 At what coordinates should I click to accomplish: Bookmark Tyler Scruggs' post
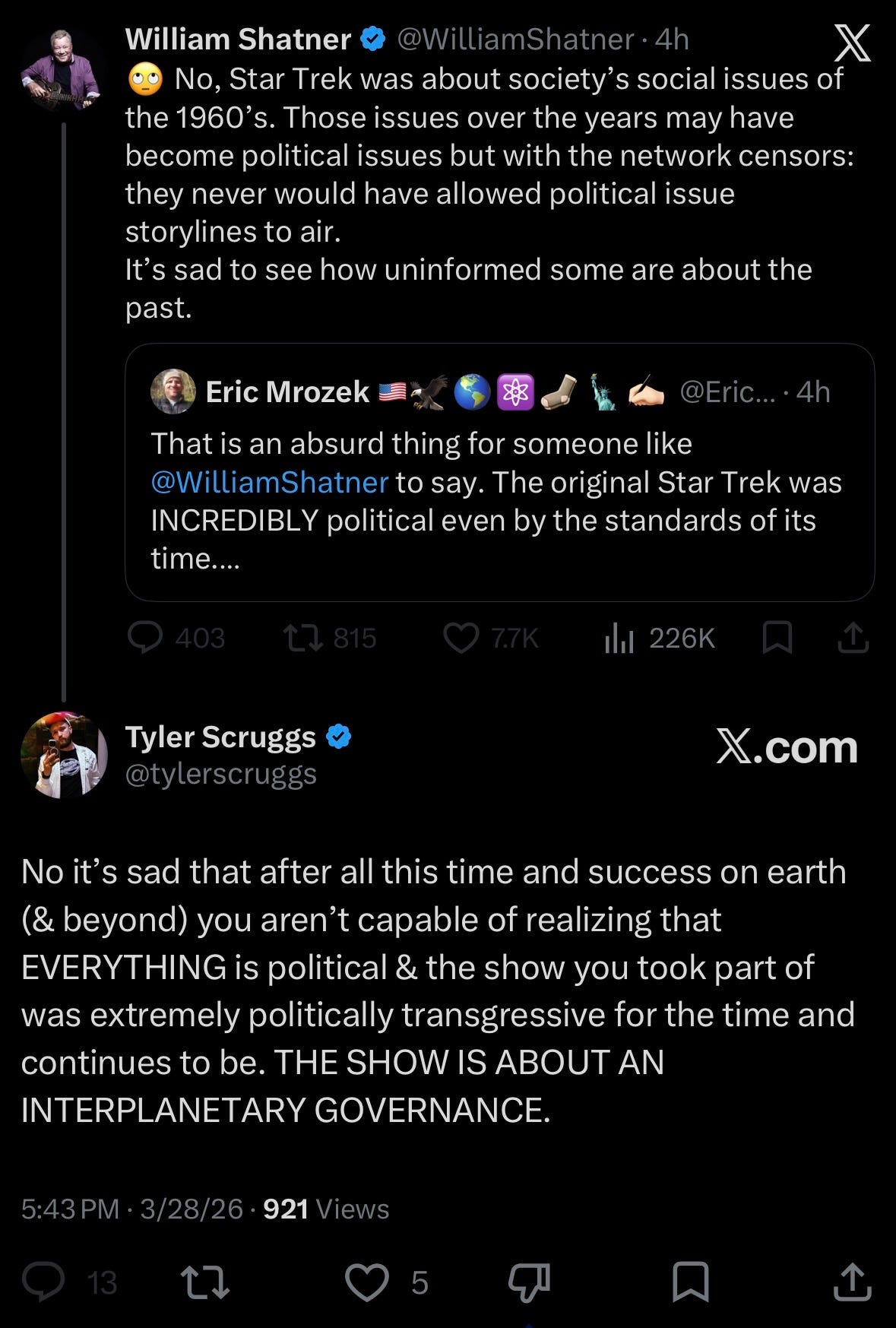691,1282
